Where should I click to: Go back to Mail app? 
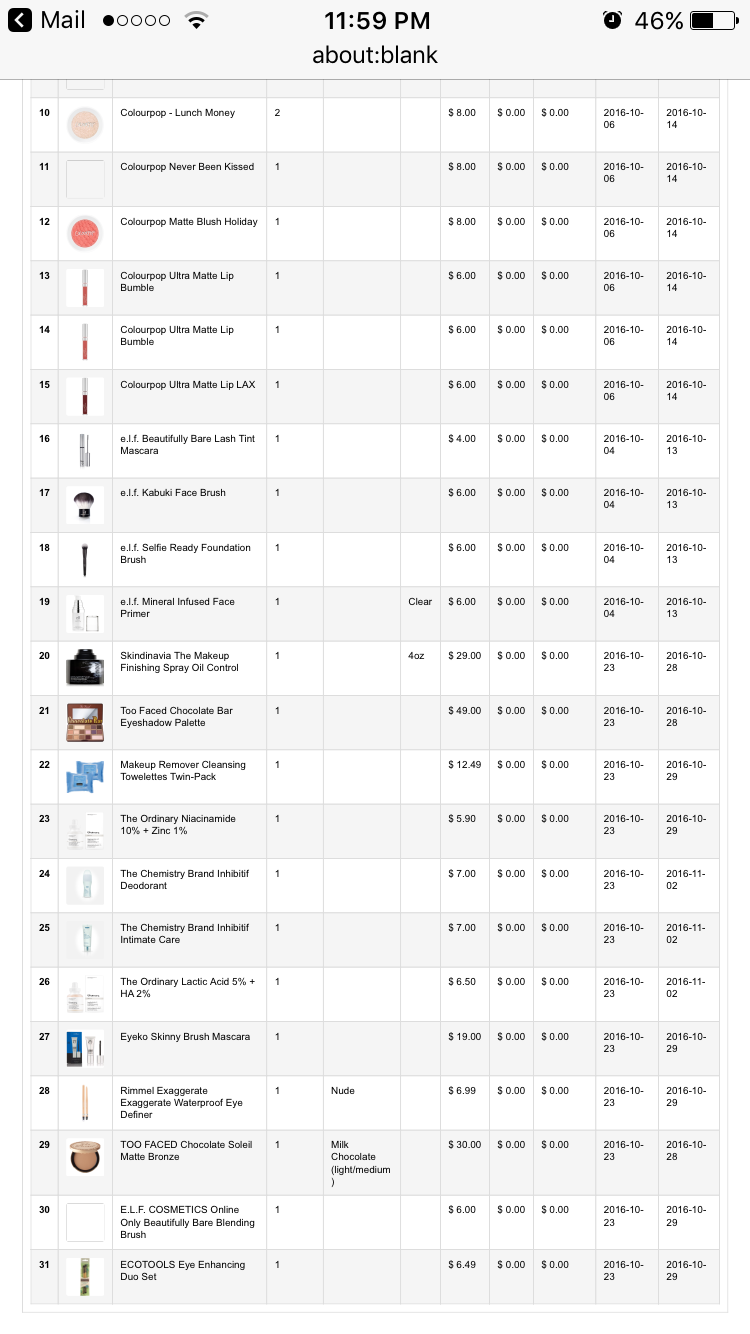(x=47, y=20)
